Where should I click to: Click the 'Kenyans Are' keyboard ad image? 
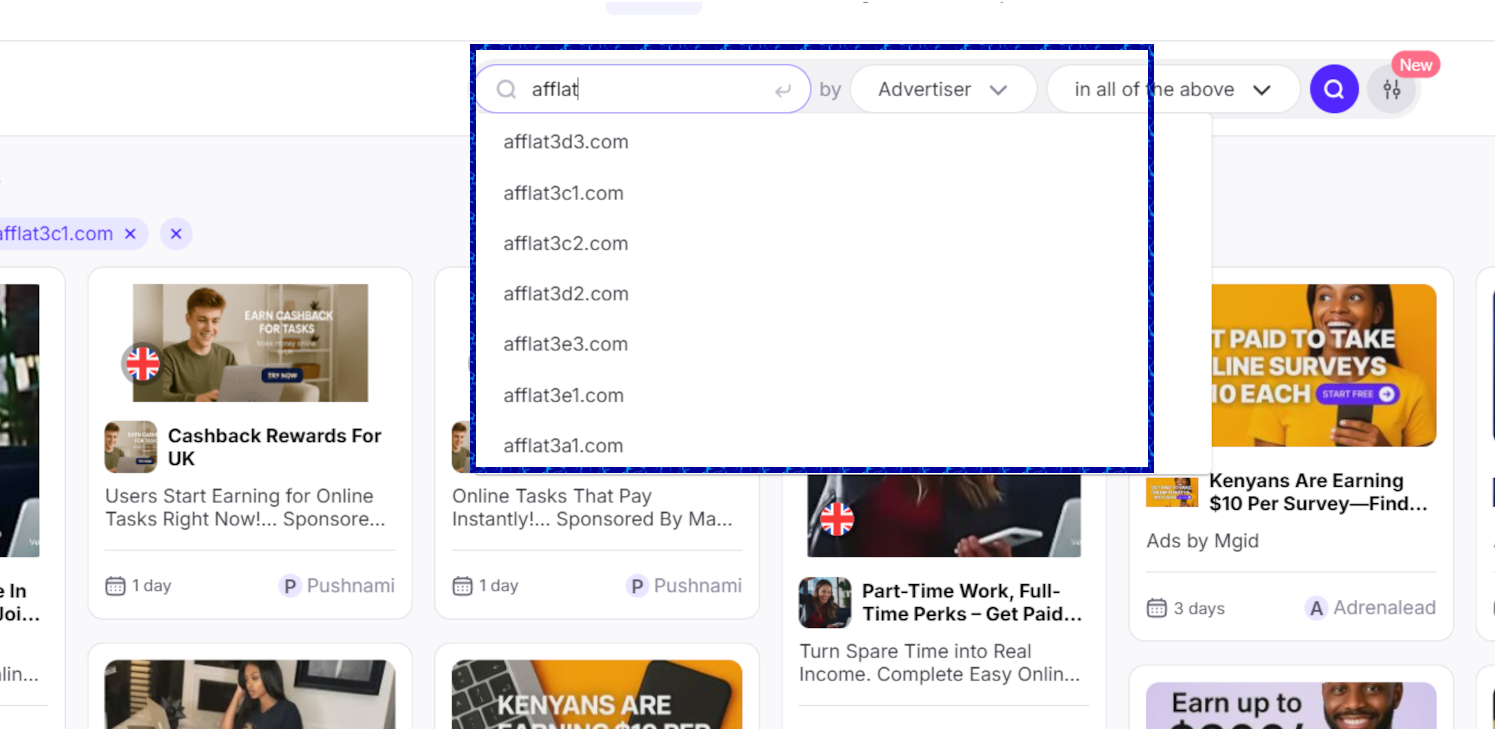tap(597, 694)
